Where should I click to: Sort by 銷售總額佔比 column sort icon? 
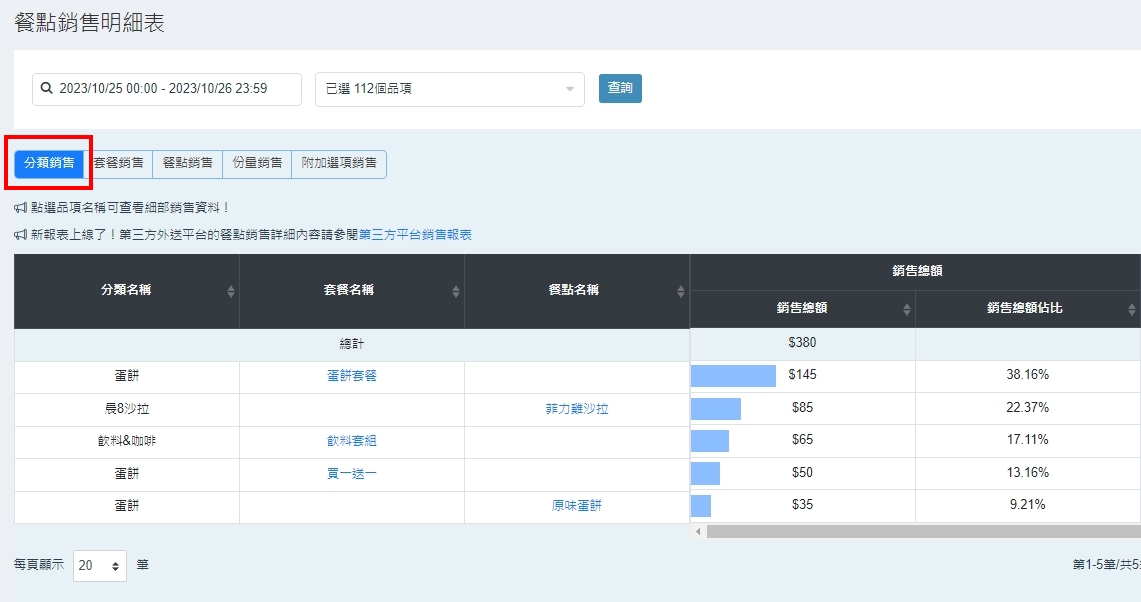(x=1132, y=309)
